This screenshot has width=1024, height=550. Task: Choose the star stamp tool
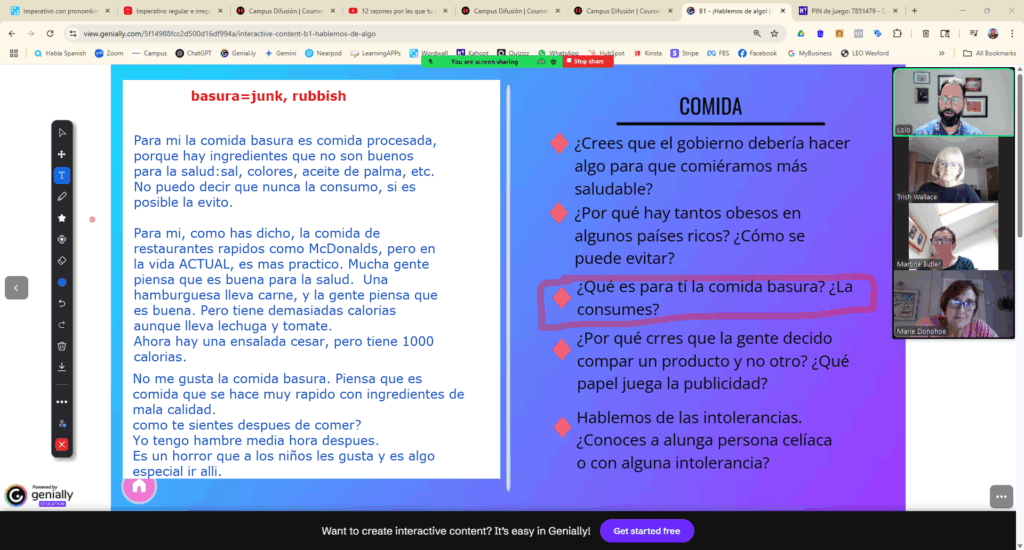coord(62,218)
